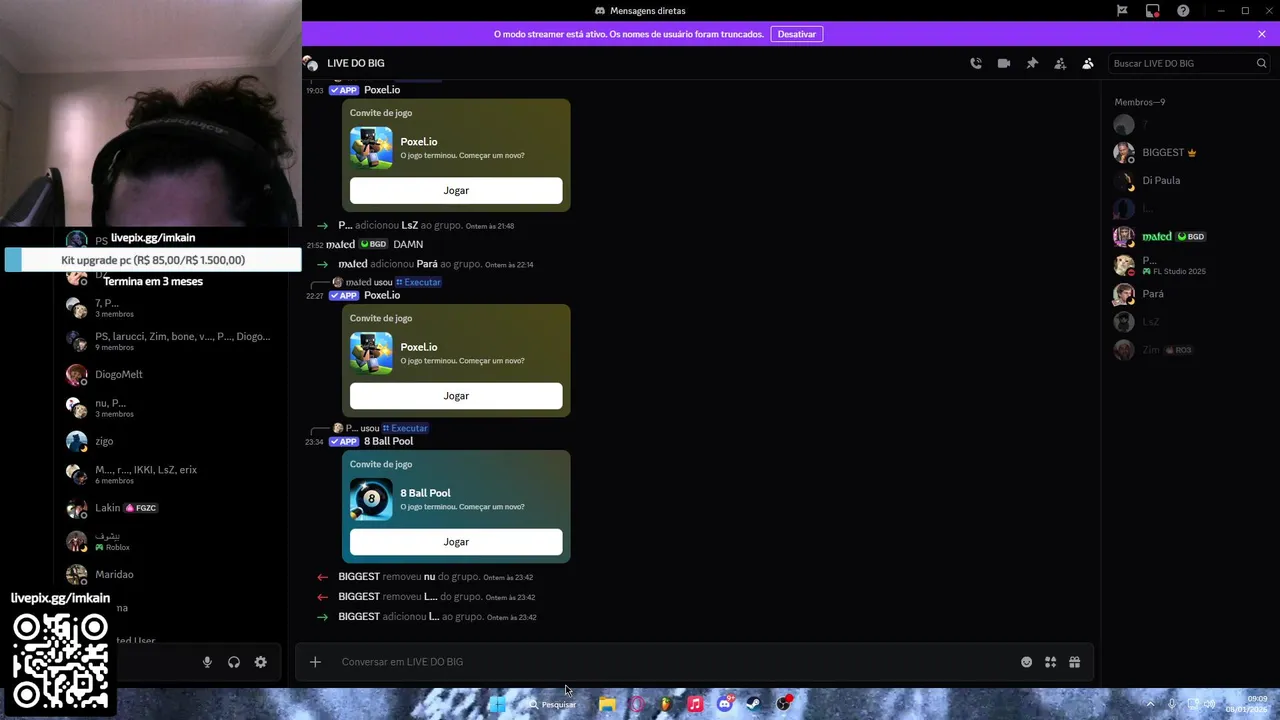Open pinned messages with the pin icon
1280x720 pixels.
pos(1032,63)
